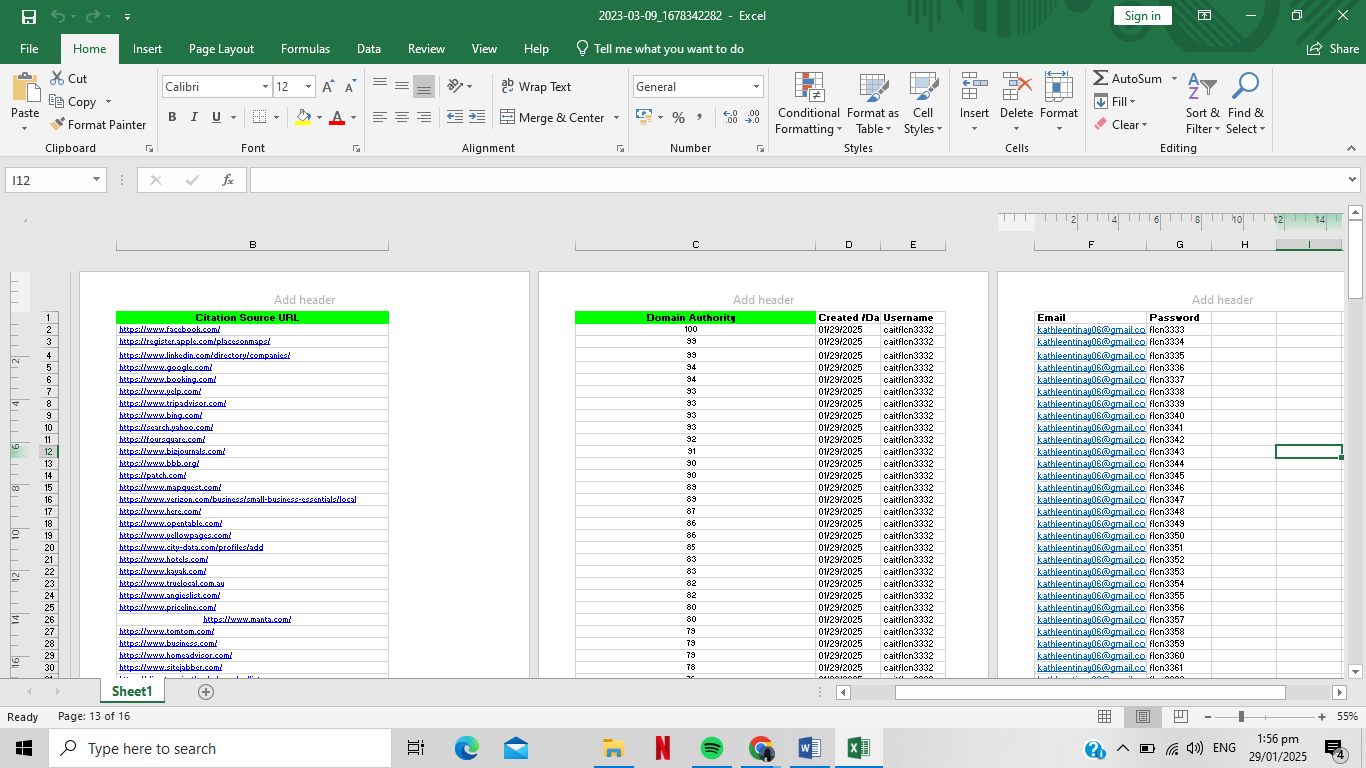This screenshot has width=1366, height=768.
Task: Click the AutoSum sigma icon
Action: [x=1100, y=78]
